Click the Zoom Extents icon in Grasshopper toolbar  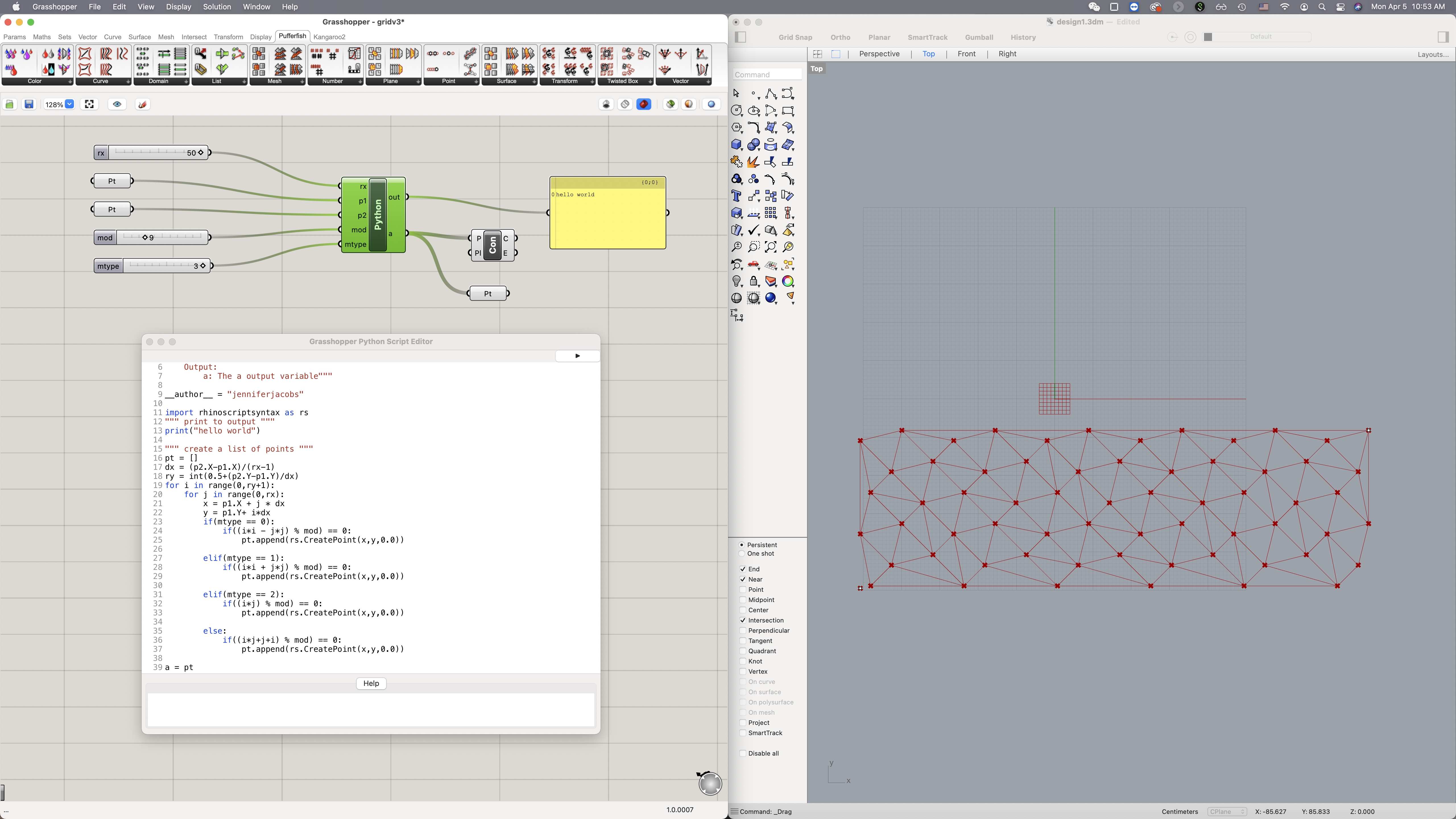(89, 105)
